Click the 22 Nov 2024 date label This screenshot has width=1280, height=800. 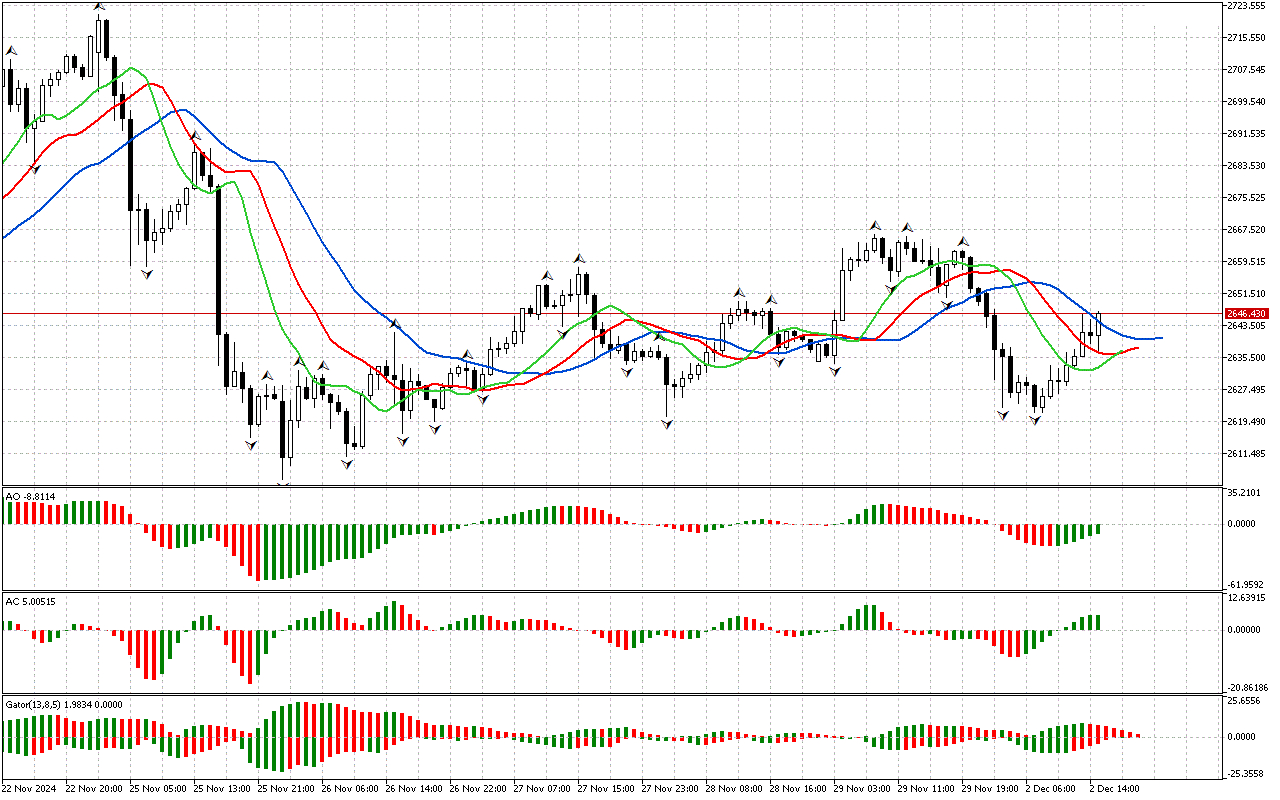(x=30, y=789)
